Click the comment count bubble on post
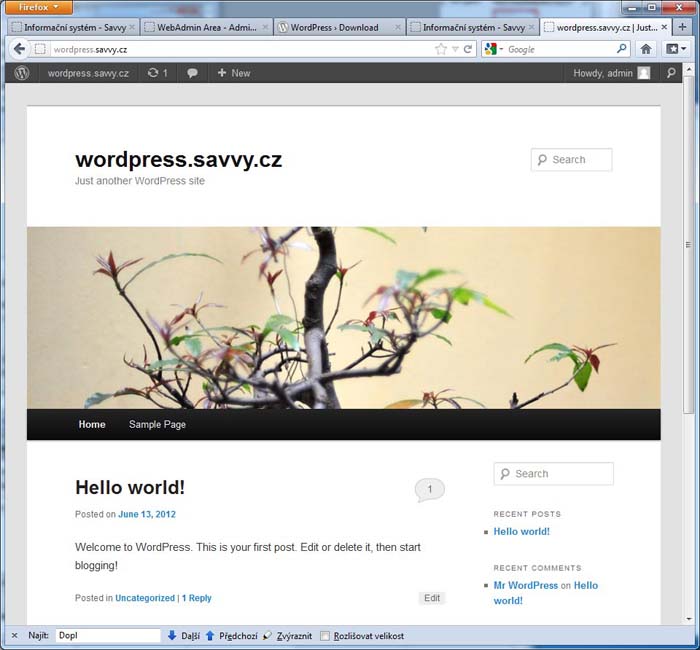Screen dimensions: 700x650 (429, 490)
